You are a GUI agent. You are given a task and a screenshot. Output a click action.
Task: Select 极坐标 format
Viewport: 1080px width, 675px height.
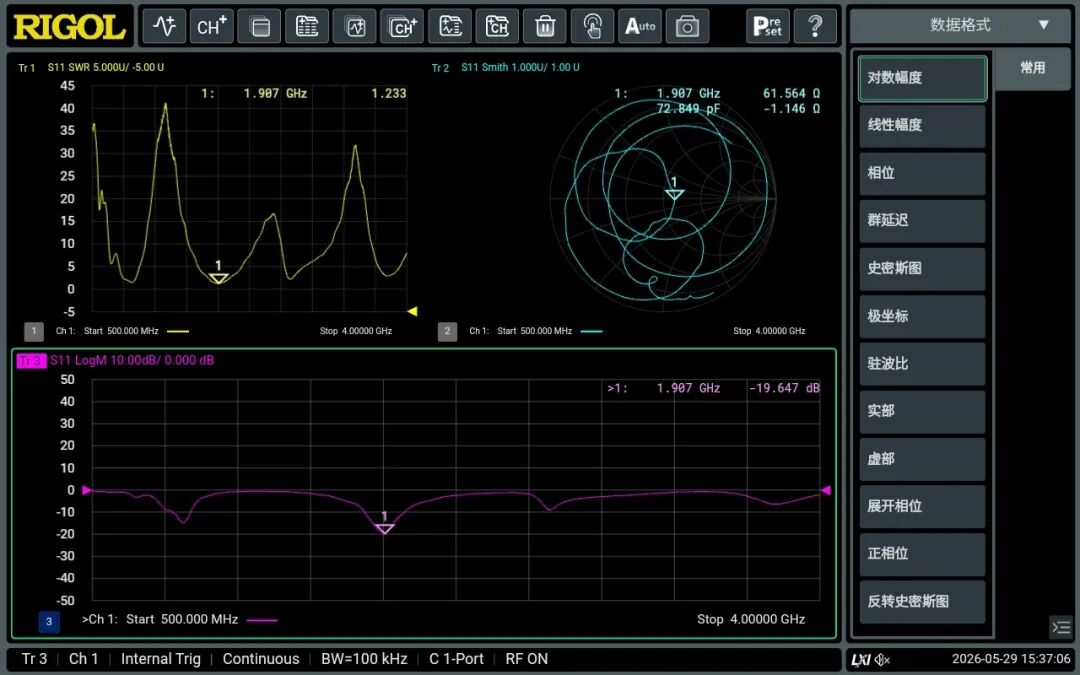(x=922, y=316)
